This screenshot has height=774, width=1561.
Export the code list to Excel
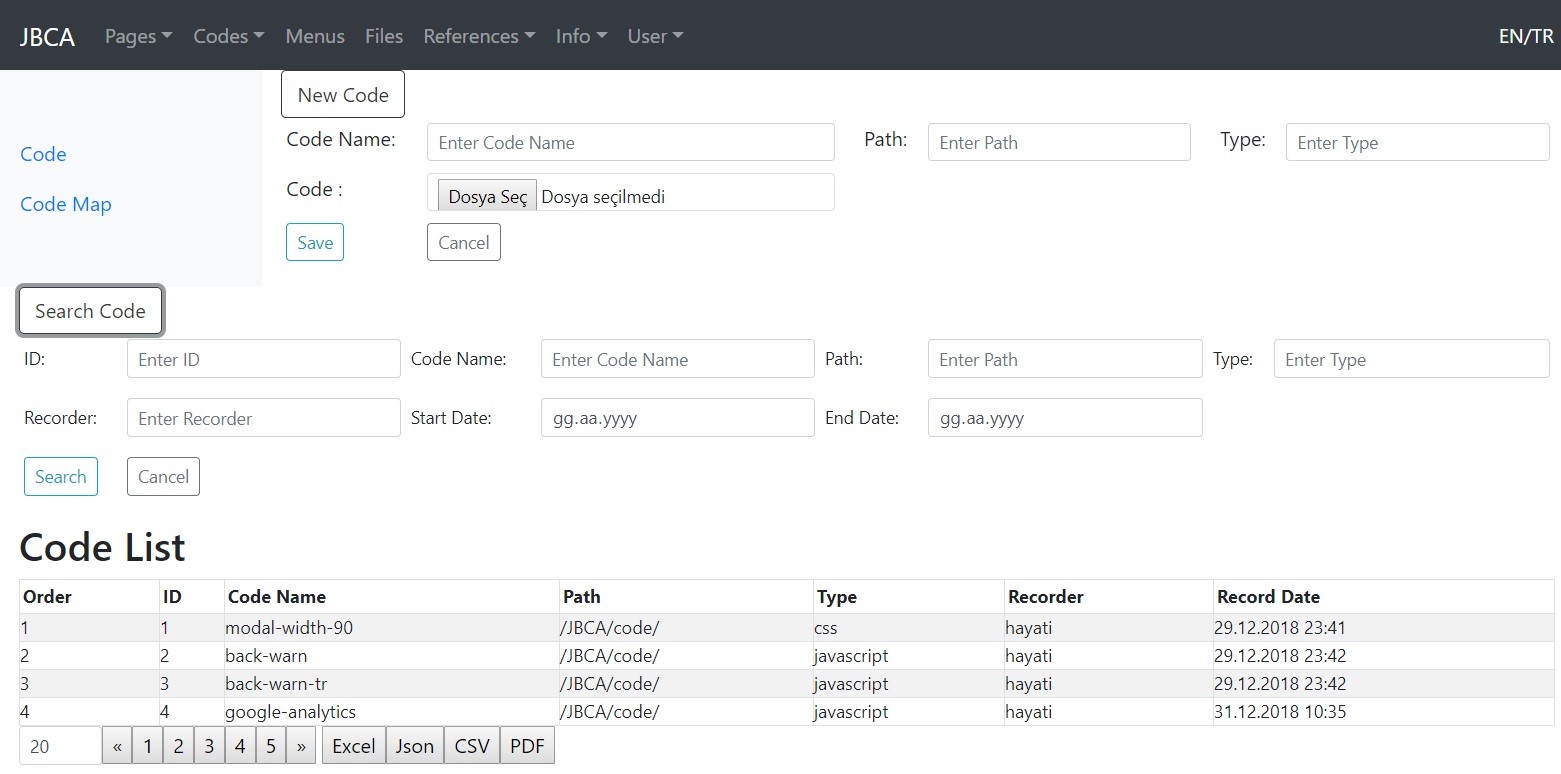pos(353,746)
